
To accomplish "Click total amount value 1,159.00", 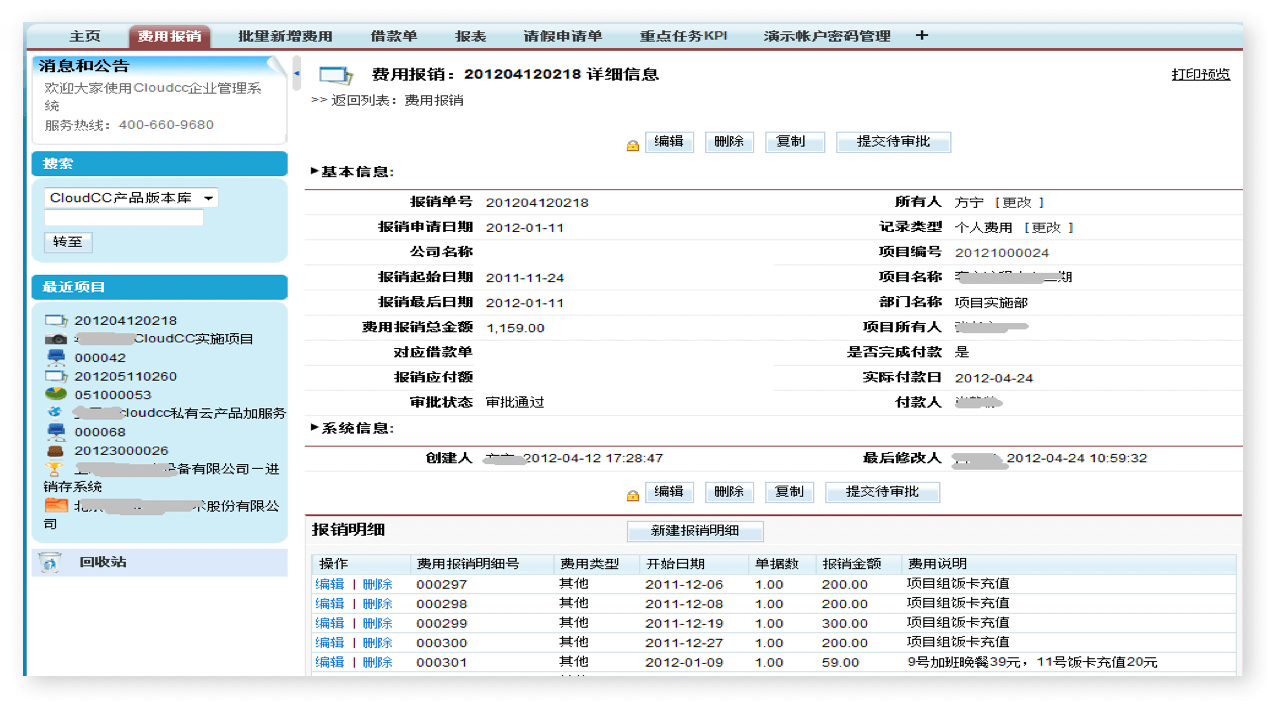I will (515, 327).
